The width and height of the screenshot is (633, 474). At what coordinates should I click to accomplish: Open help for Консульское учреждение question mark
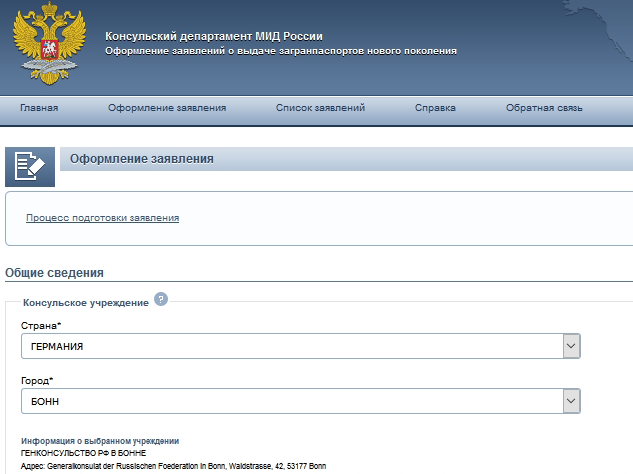tap(161, 299)
